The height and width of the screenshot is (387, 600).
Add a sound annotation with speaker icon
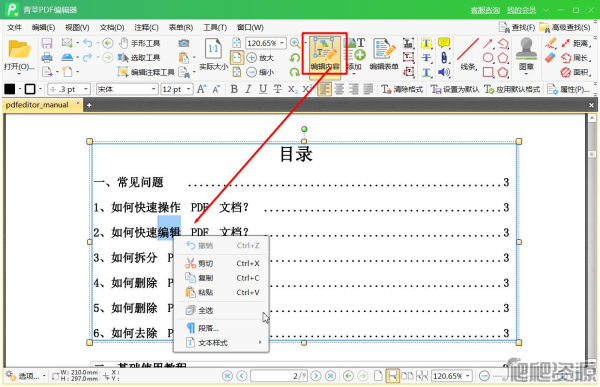(443, 72)
